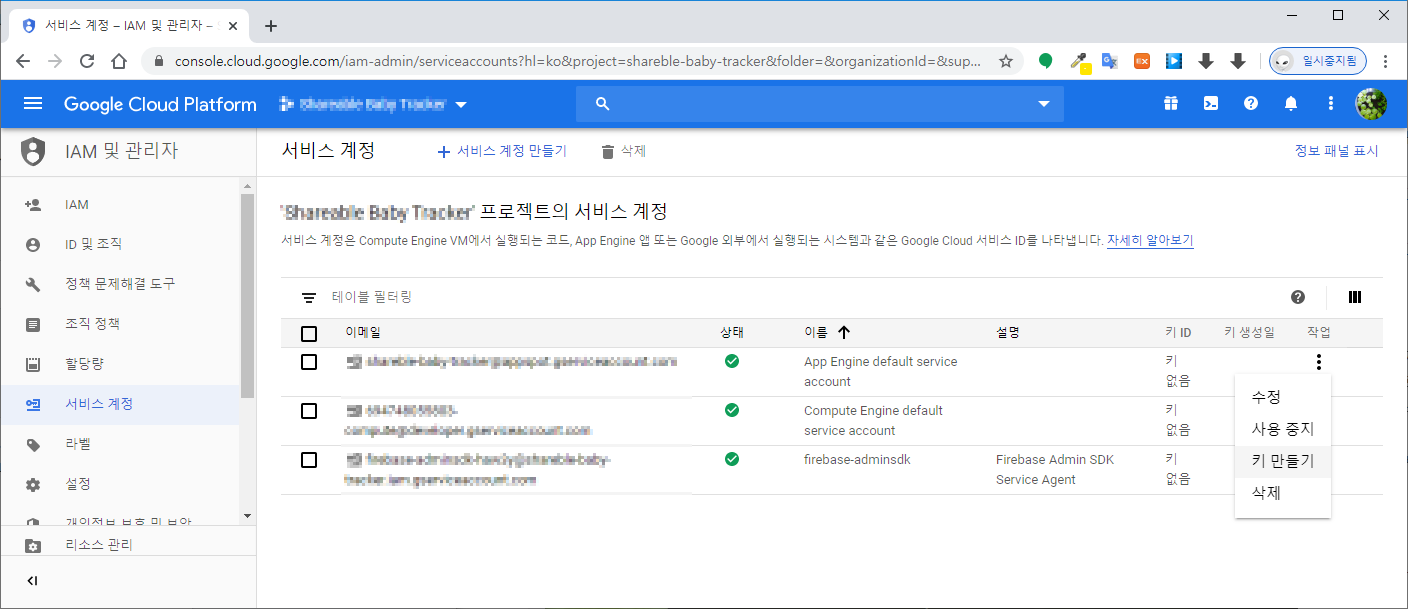Toggle the select-all header checkbox
This screenshot has width=1408, height=609.
click(309, 334)
